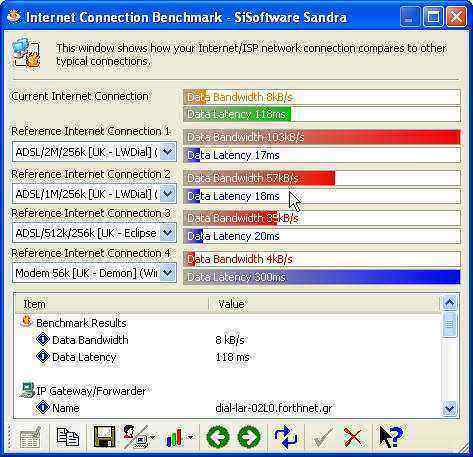Click the Reference Internet Connection 2 label
The width and height of the screenshot is (473, 457).
click(x=91, y=174)
